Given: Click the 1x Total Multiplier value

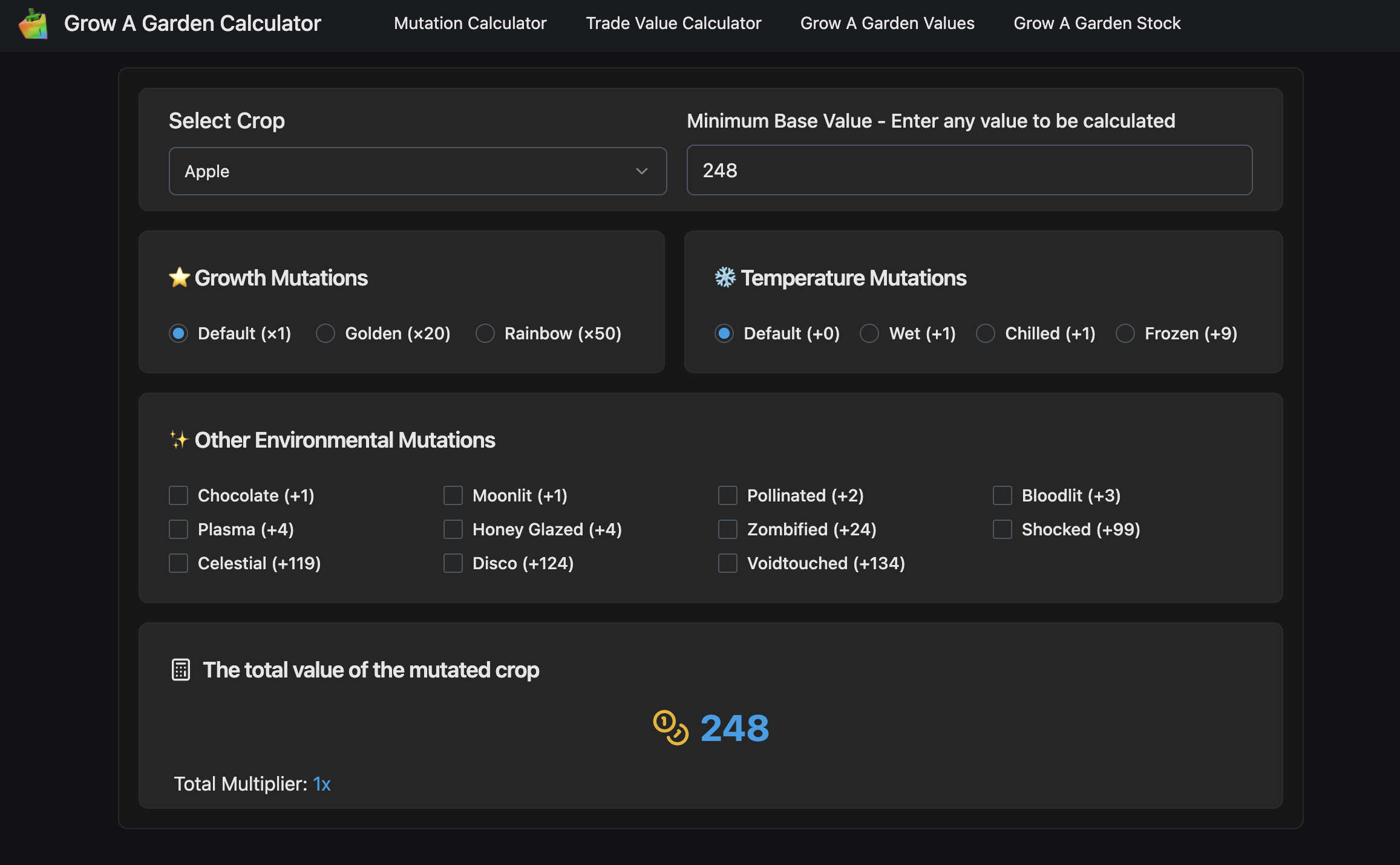Looking at the screenshot, I should (322, 784).
